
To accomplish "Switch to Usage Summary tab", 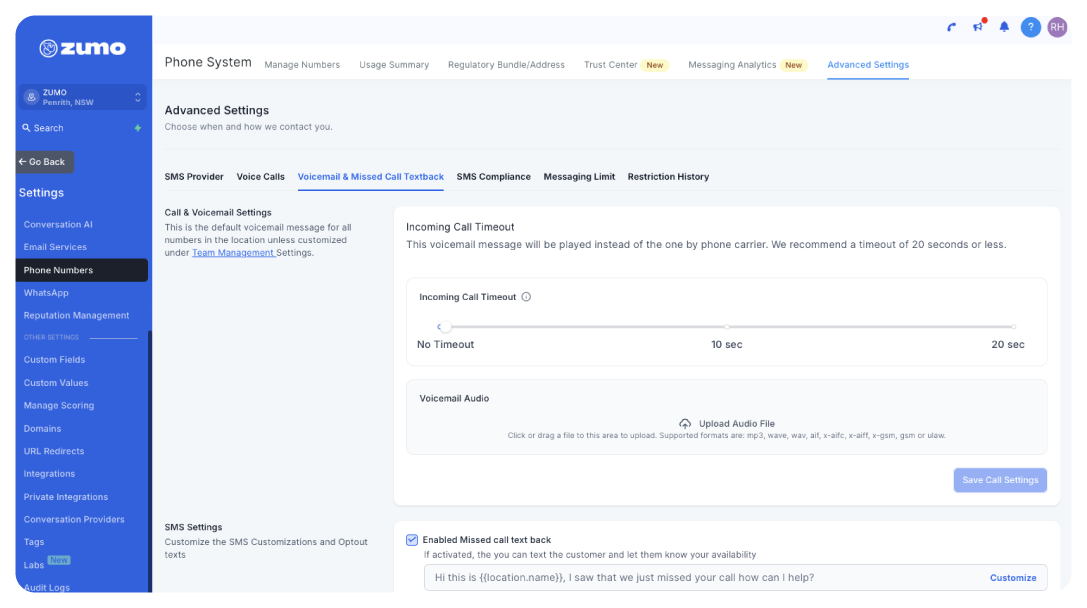I will coord(394,64).
